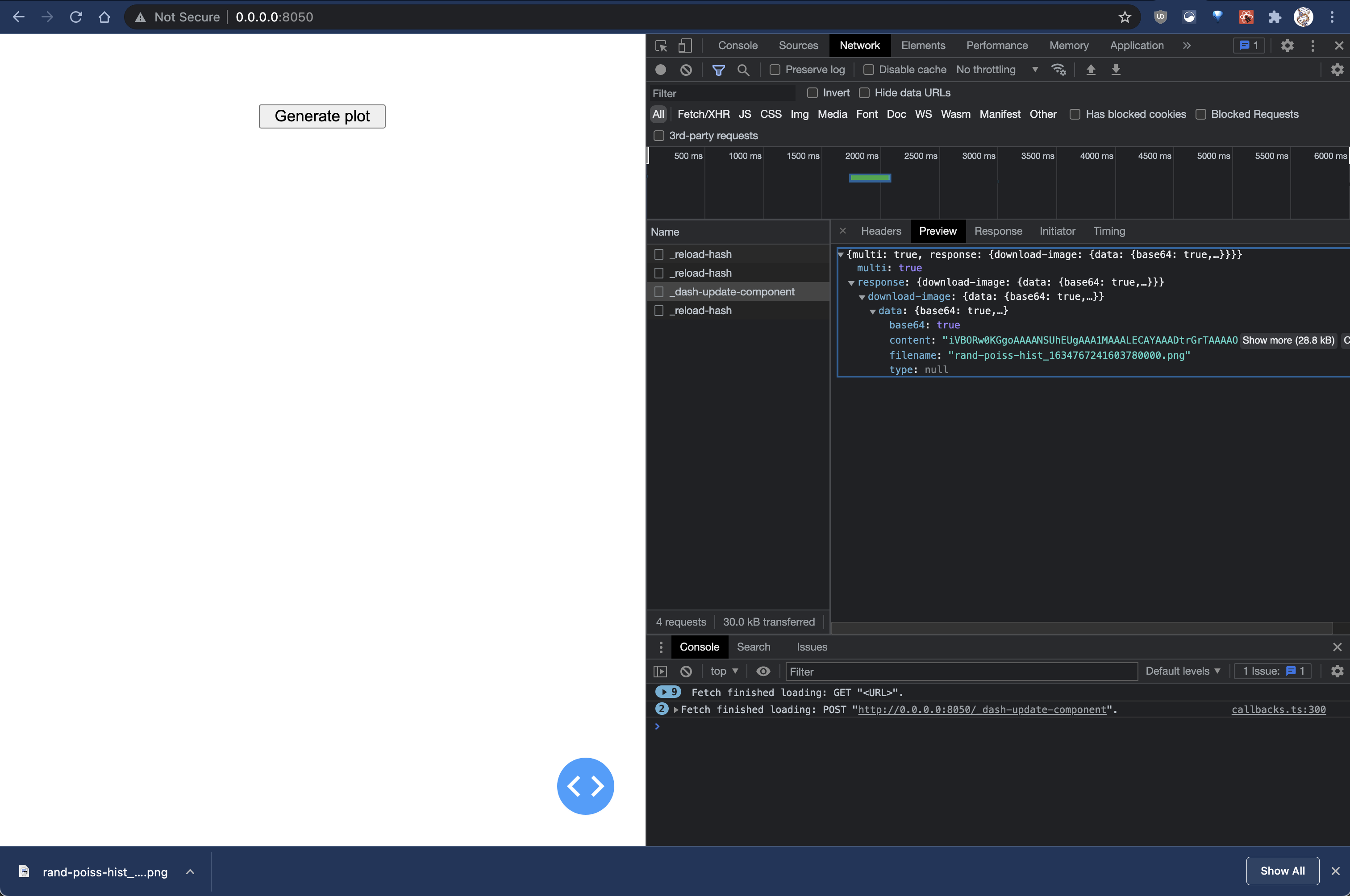Open network panel settings gear
1350x896 pixels.
1337,70
